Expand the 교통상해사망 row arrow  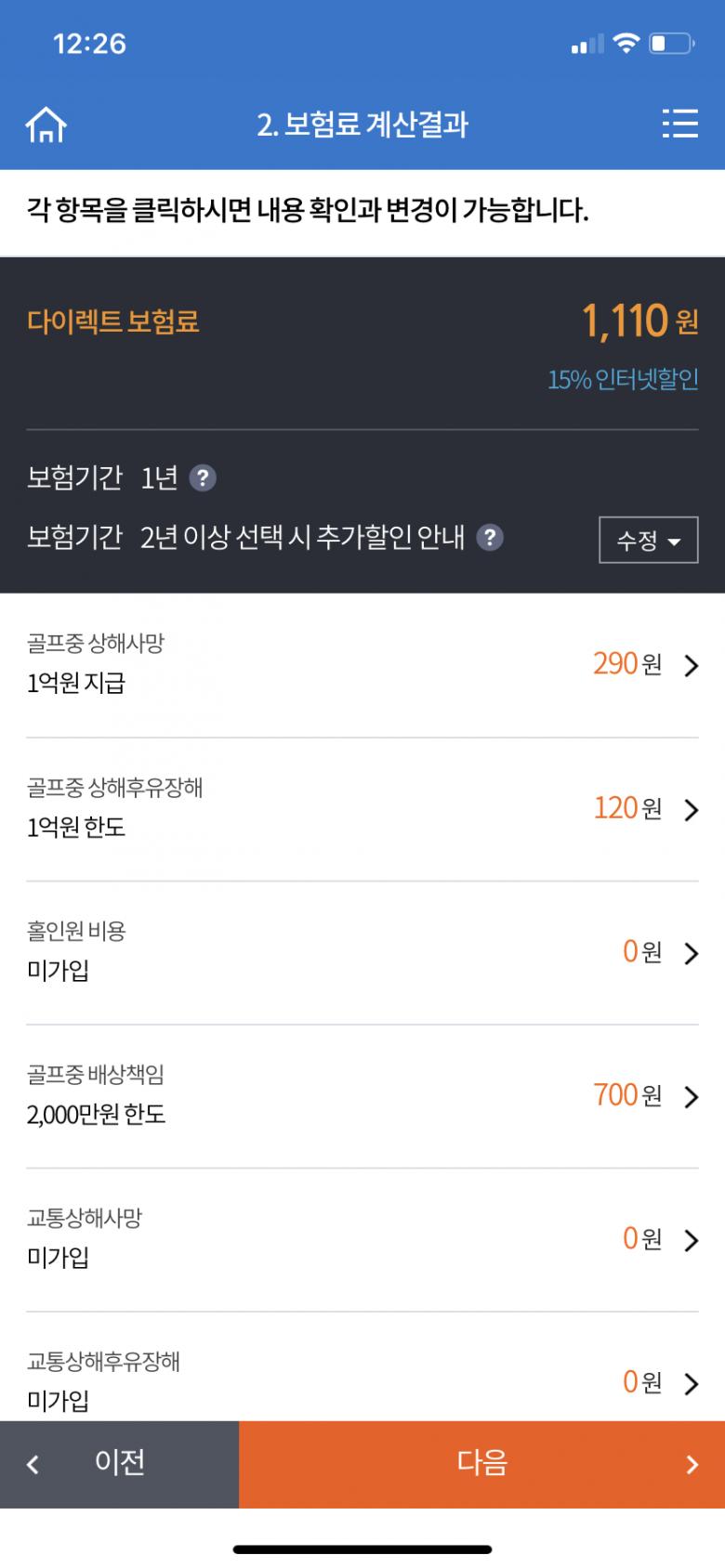691,1240
